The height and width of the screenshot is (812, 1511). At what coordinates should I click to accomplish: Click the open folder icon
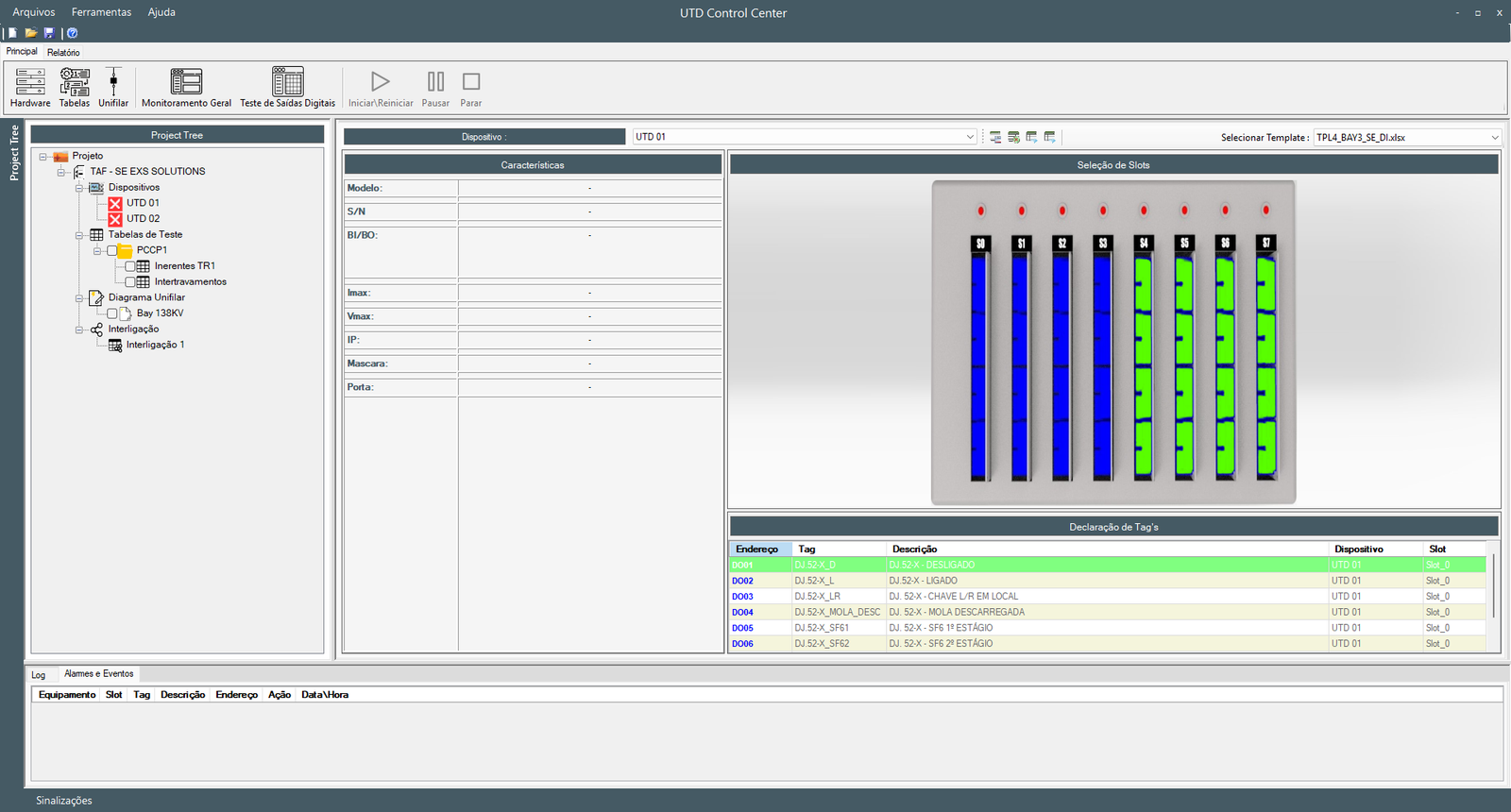[x=31, y=33]
